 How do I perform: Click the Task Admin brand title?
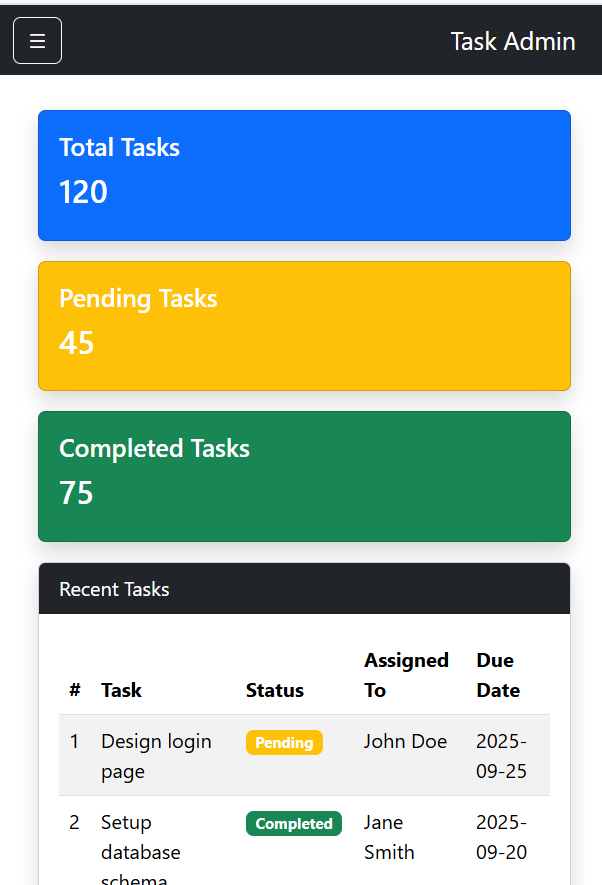pyautogui.click(x=512, y=41)
